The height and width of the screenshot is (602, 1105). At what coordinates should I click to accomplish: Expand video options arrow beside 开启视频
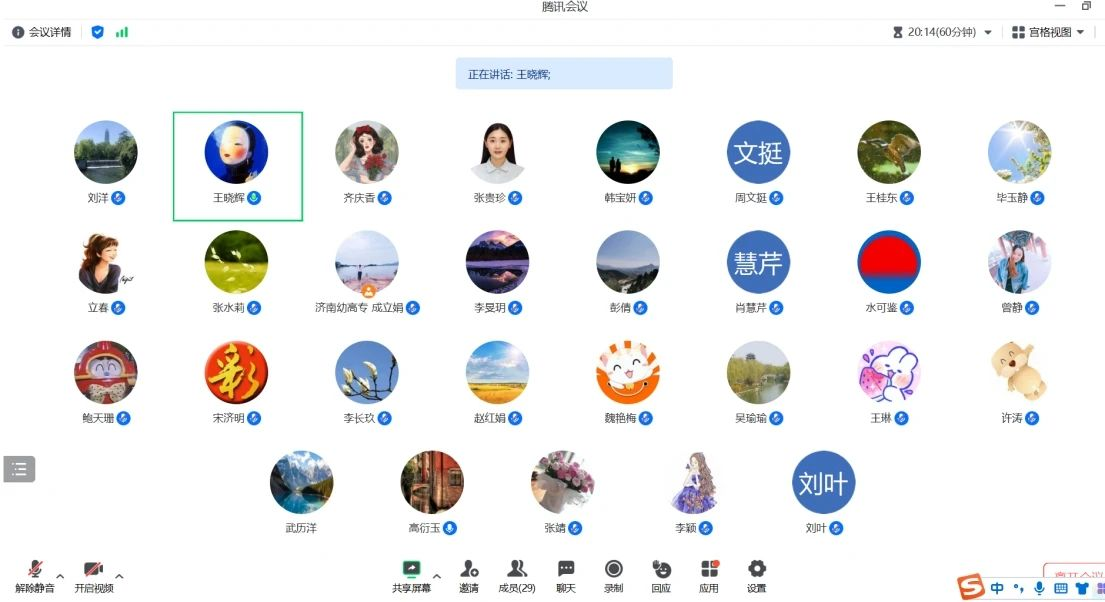[120, 576]
